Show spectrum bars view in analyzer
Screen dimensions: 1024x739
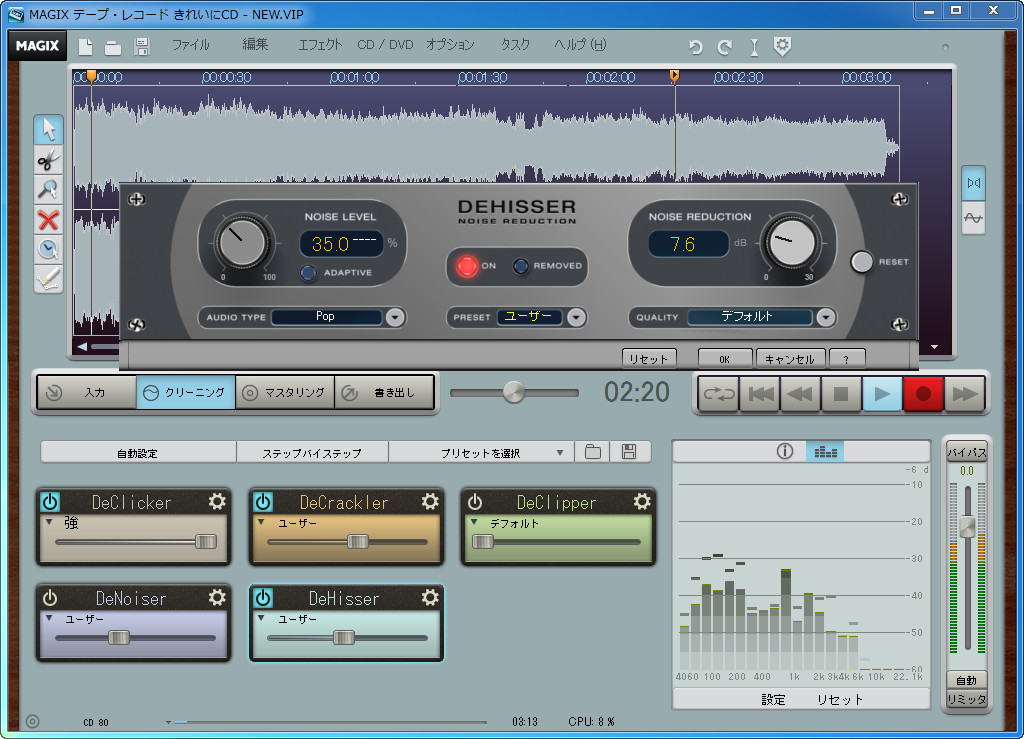click(x=825, y=451)
